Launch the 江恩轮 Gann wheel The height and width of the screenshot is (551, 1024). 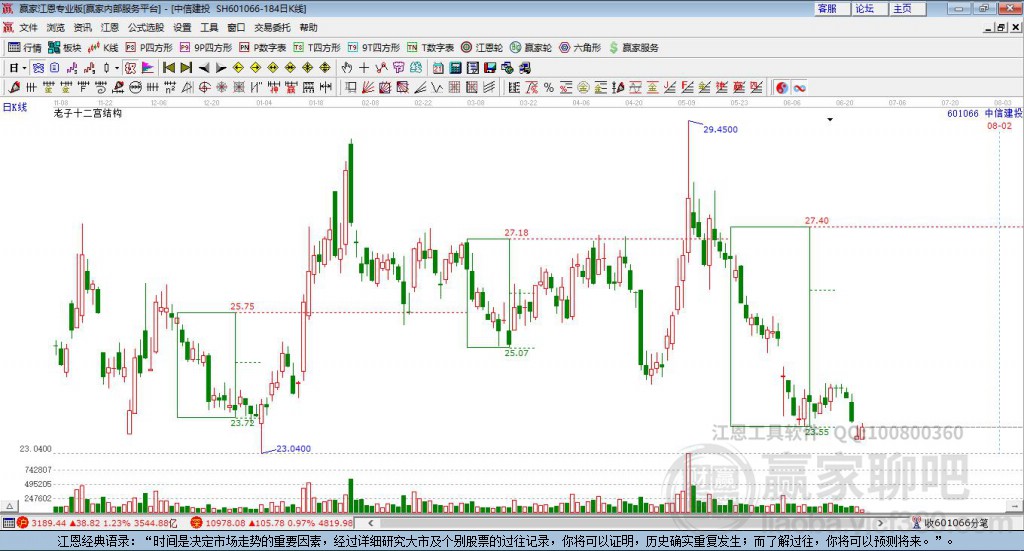point(482,48)
